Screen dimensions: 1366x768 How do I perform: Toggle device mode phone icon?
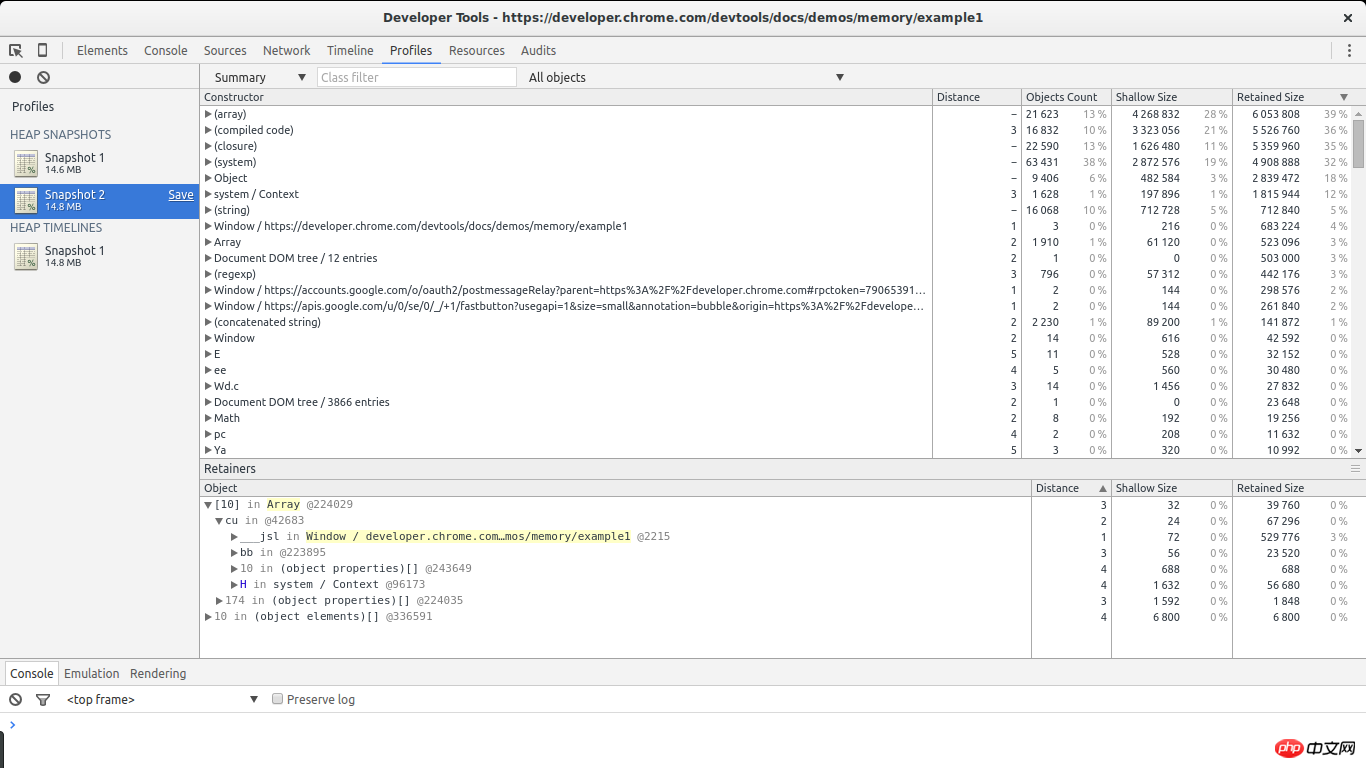point(42,50)
